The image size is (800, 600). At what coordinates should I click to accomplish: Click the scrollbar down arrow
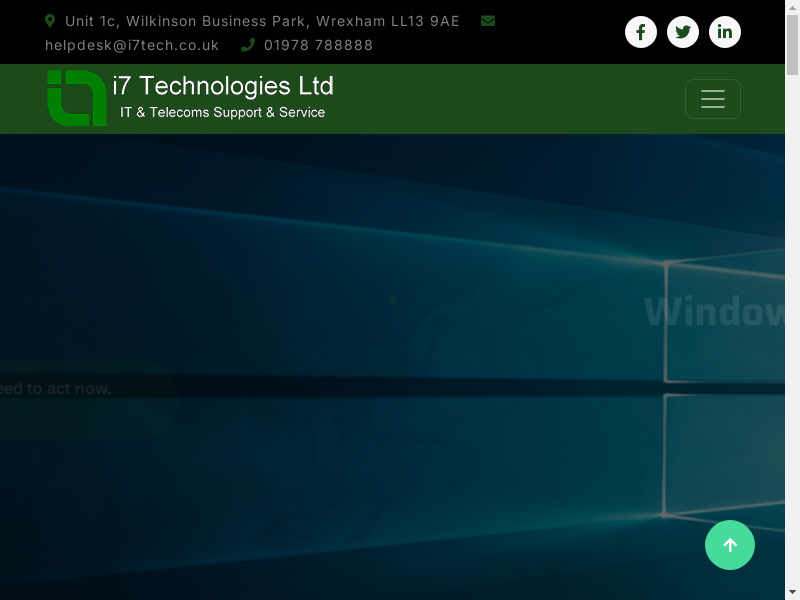click(x=792, y=592)
